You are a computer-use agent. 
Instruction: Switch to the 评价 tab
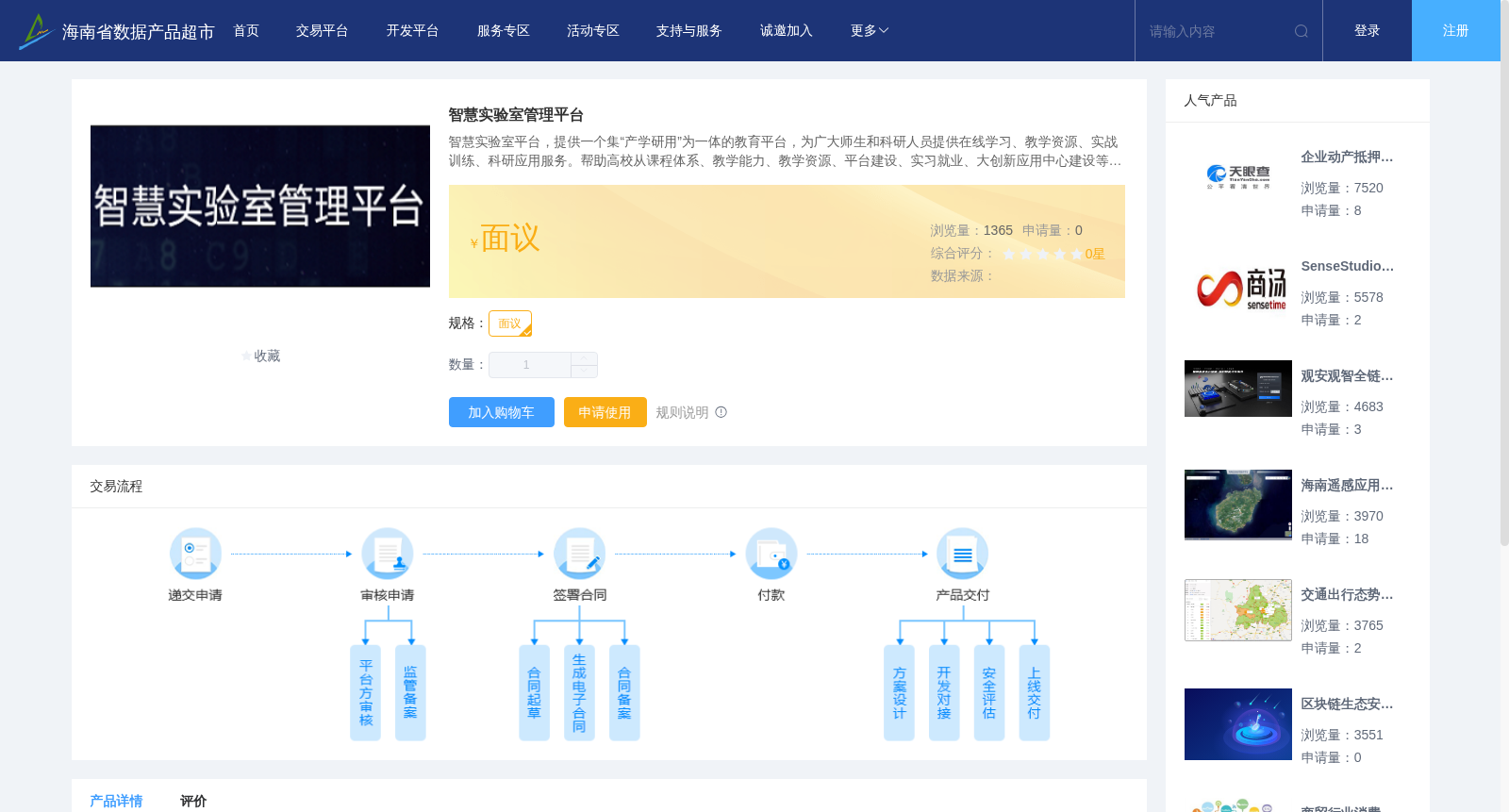coord(193,801)
